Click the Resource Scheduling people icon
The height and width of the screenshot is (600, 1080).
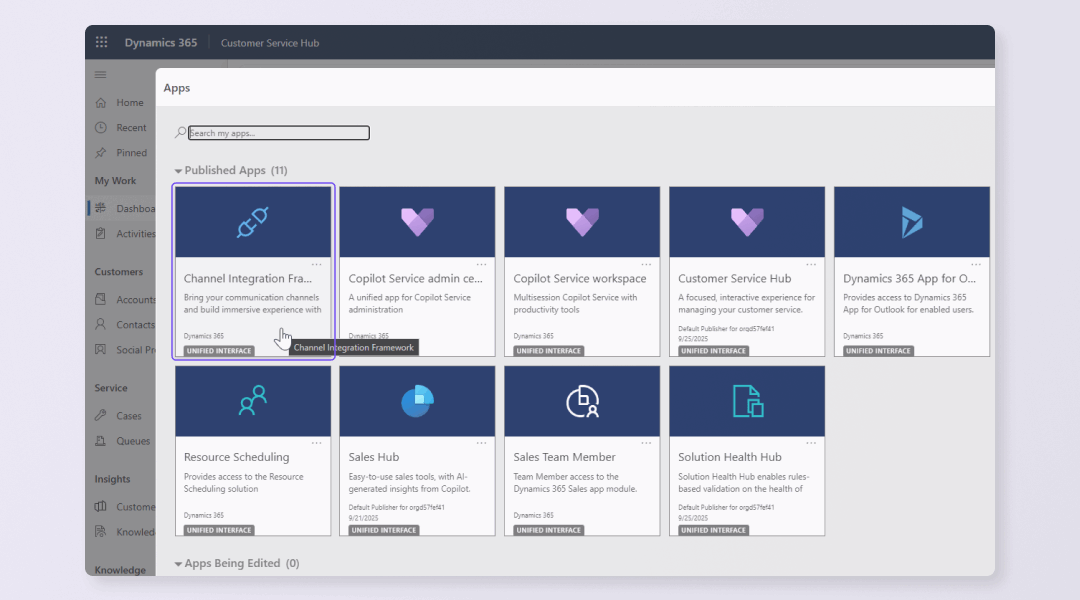point(252,401)
